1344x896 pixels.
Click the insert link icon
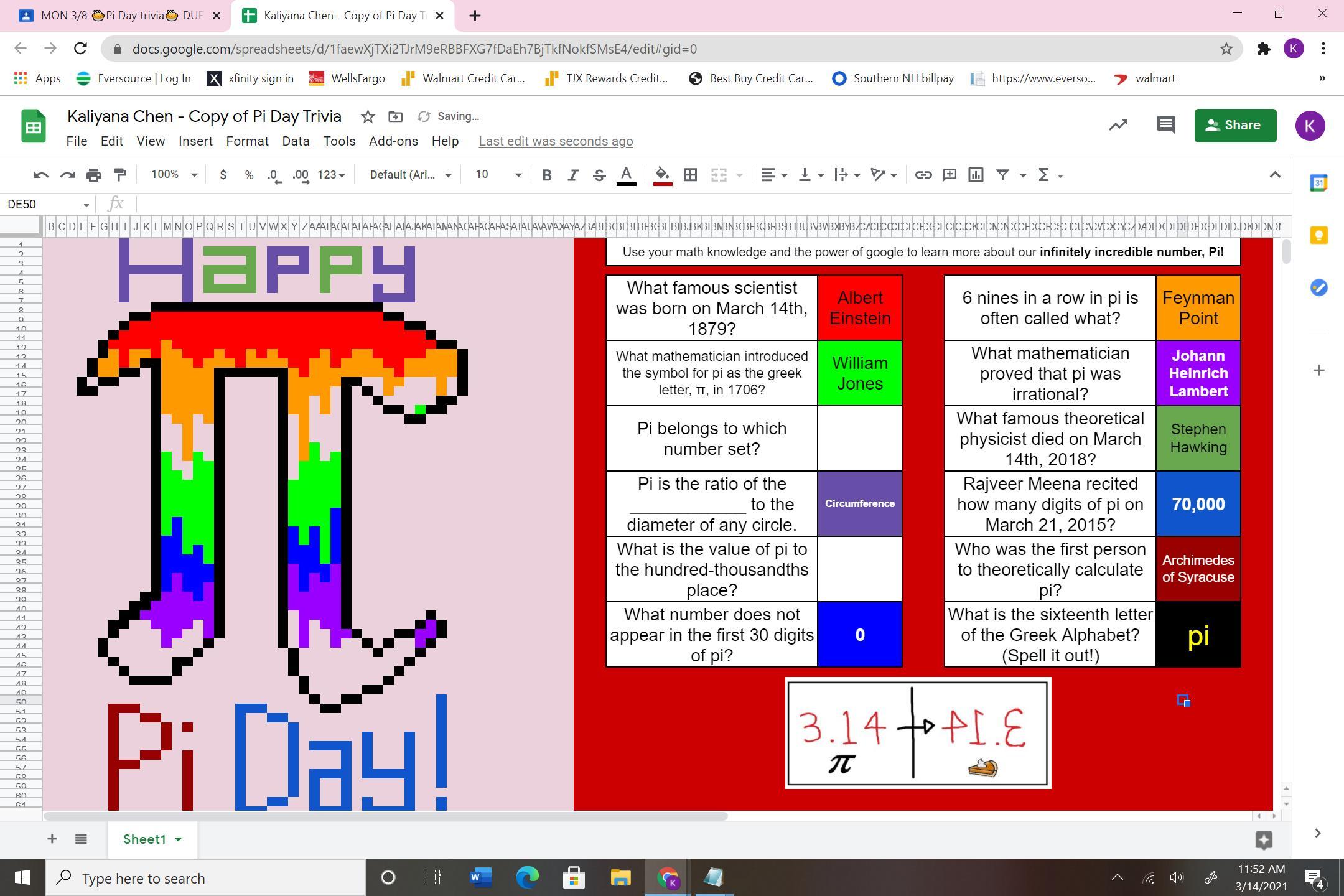pos(923,175)
